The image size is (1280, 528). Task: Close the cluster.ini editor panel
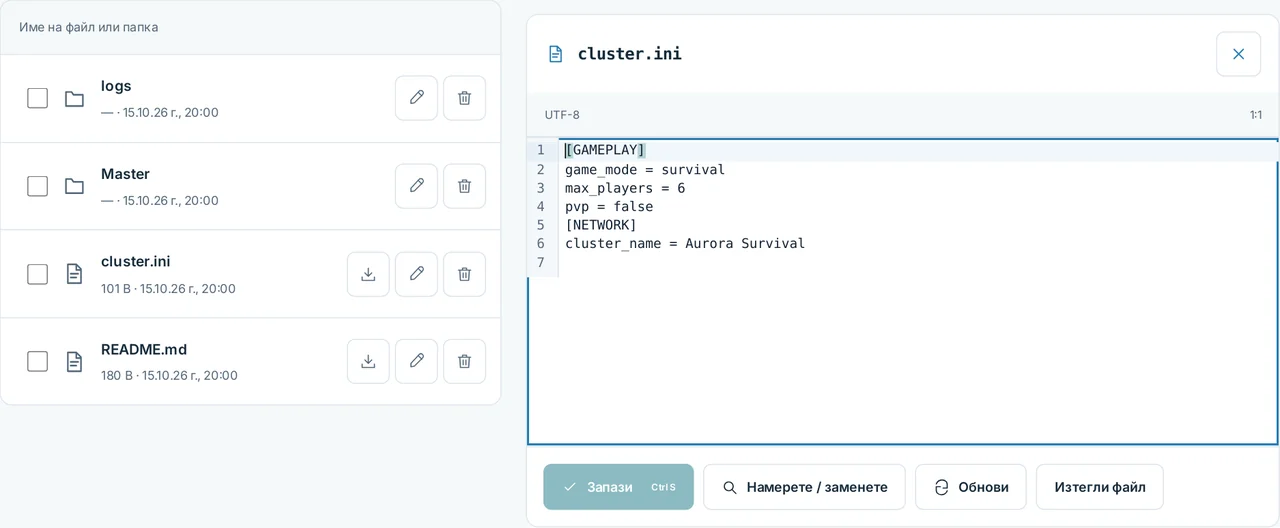pos(1238,54)
